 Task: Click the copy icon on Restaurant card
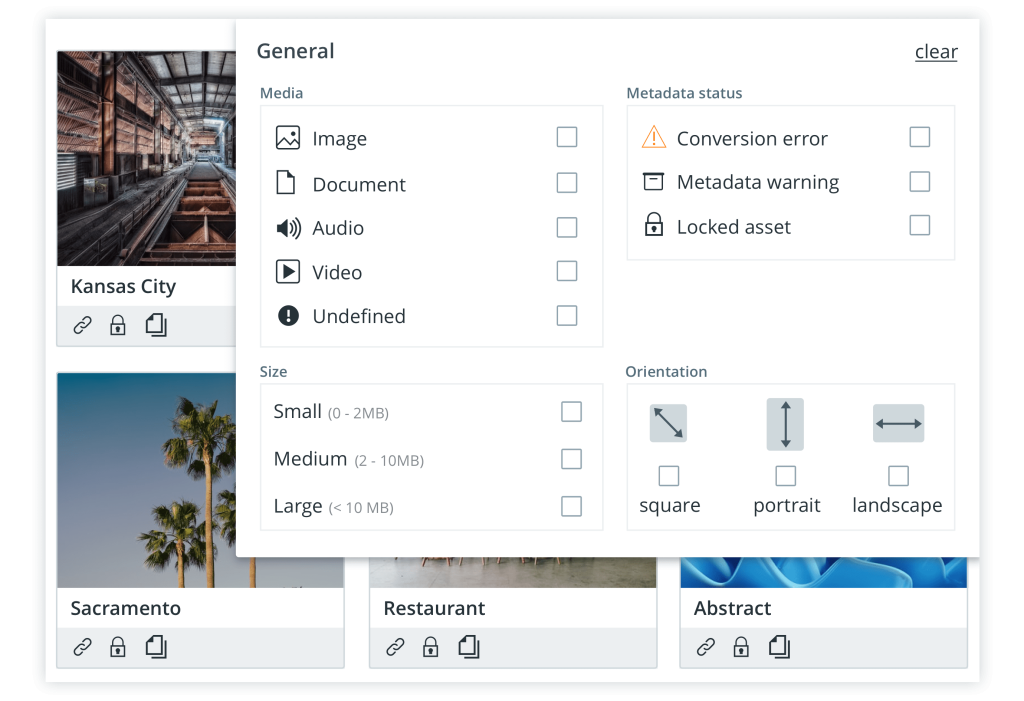pyautogui.click(x=469, y=647)
